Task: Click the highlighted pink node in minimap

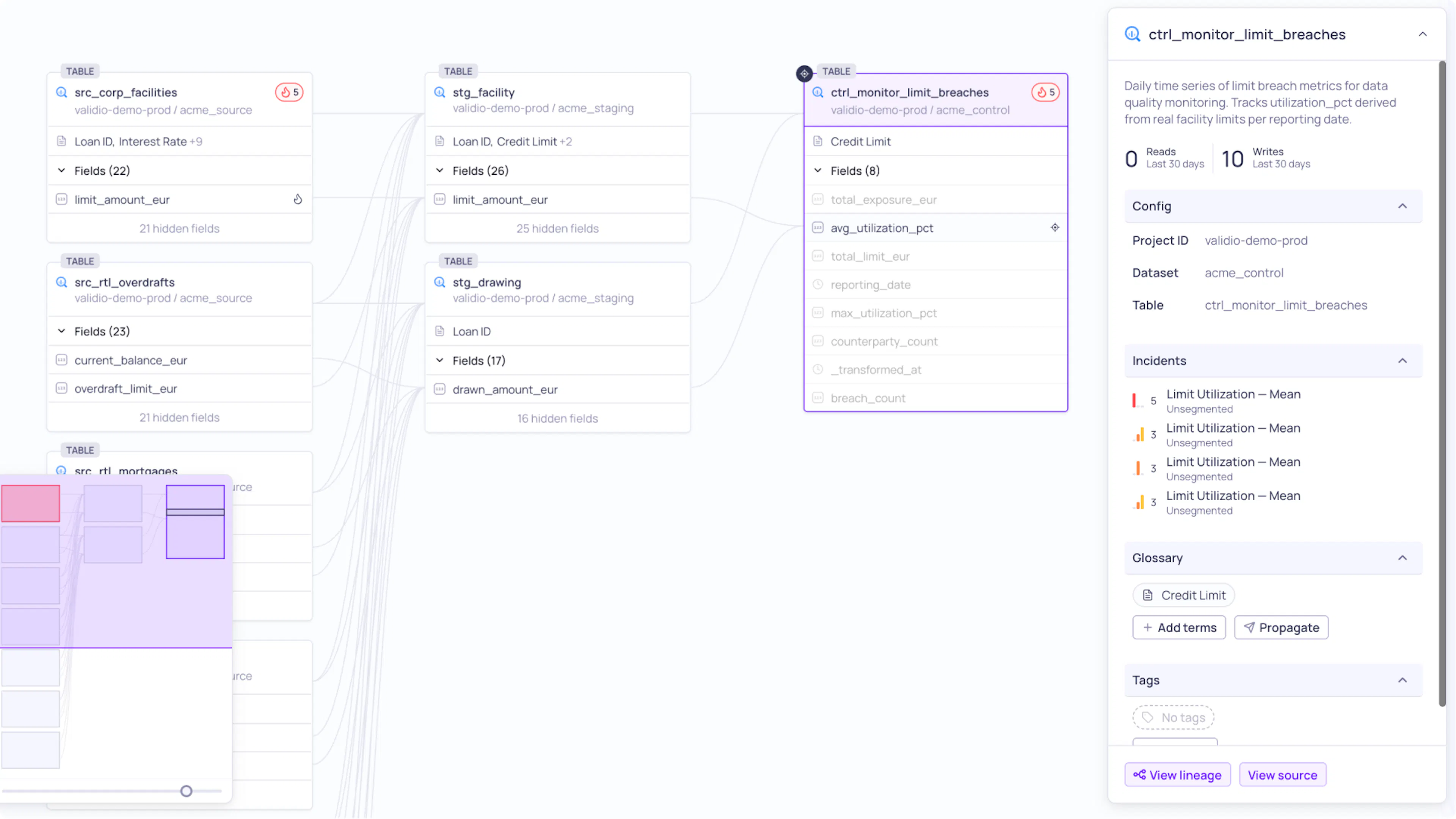Action: click(x=30, y=503)
